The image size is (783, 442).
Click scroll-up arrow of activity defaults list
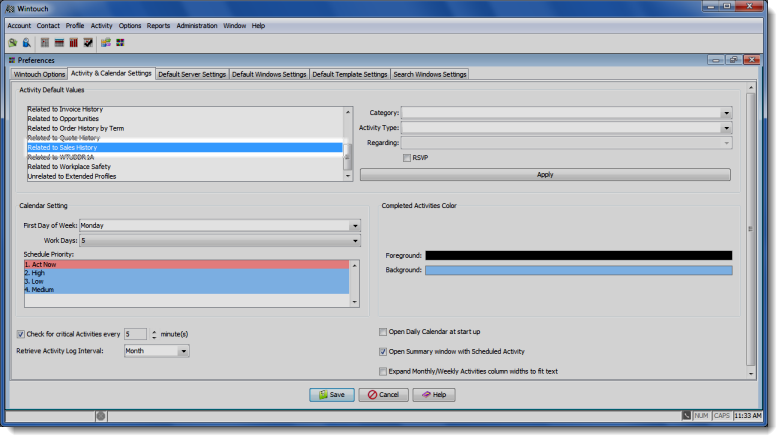348,111
